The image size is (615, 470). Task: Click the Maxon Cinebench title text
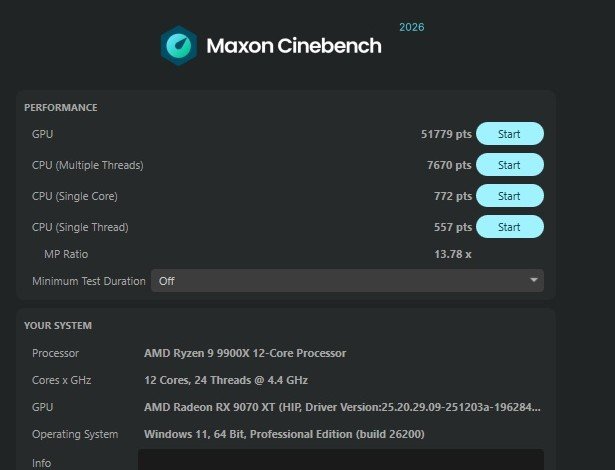tap(294, 46)
